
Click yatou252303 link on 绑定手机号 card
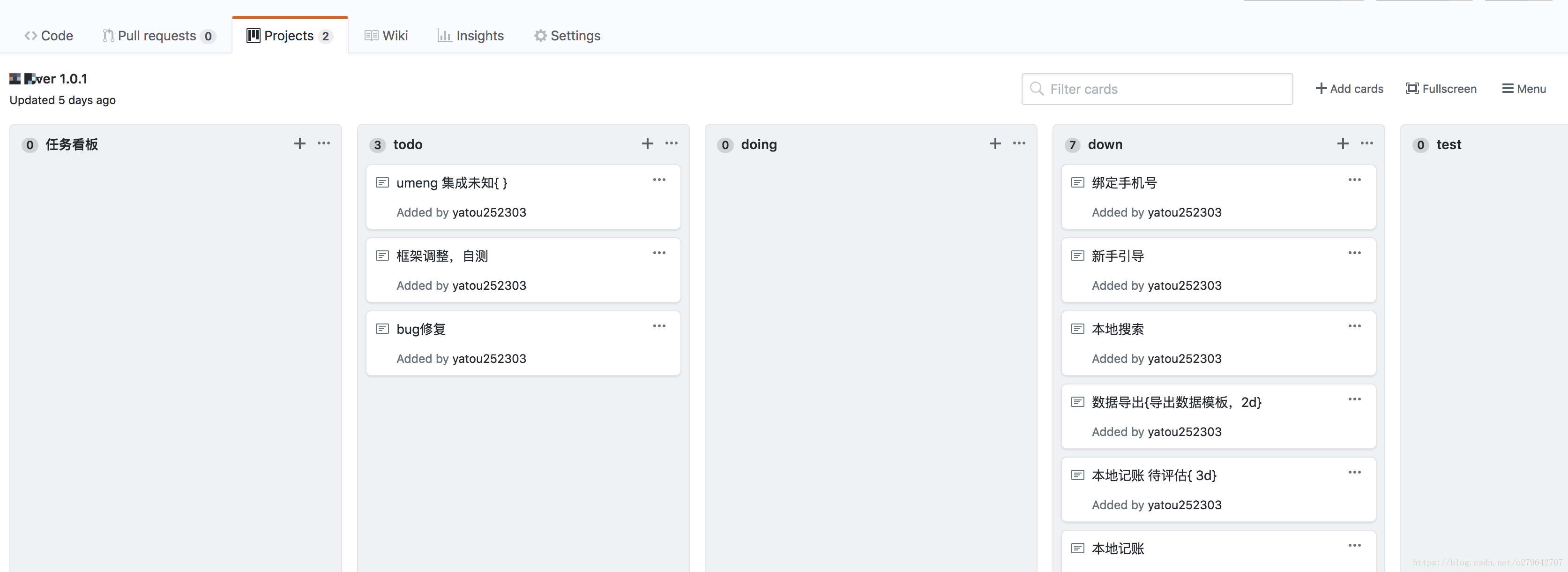point(1185,212)
